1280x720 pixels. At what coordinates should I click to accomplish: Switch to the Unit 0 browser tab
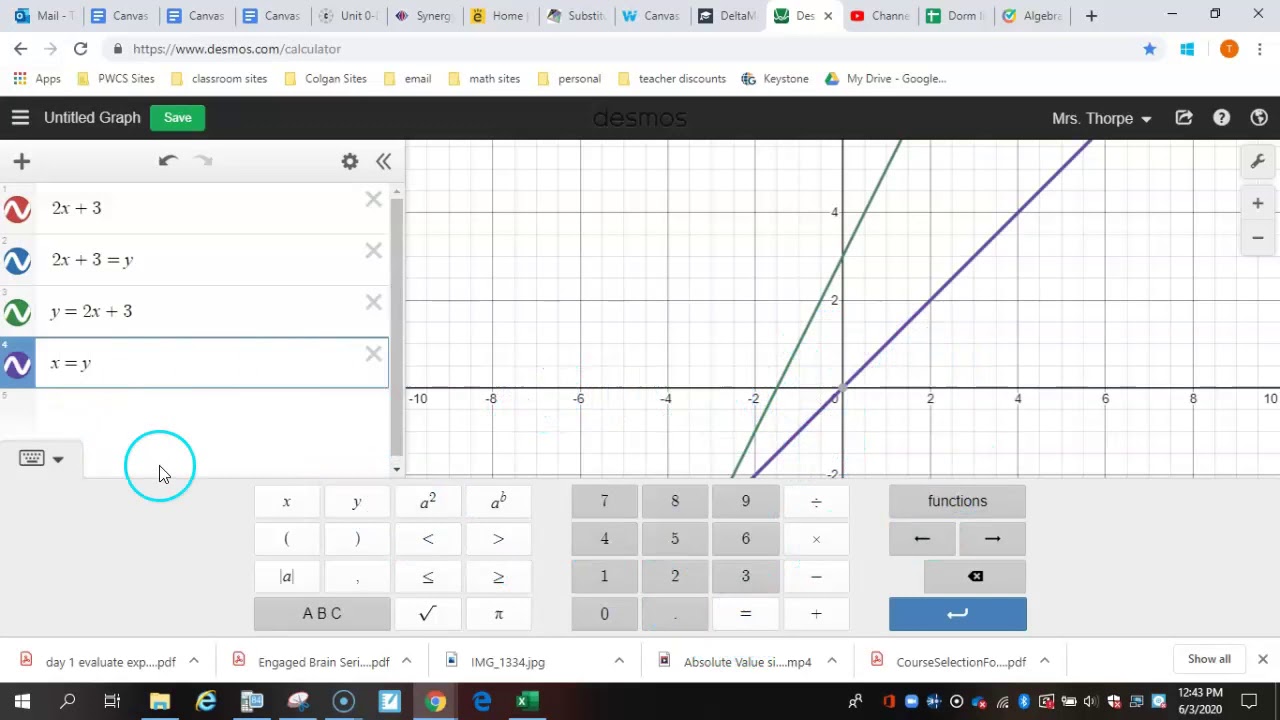[349, 16]
